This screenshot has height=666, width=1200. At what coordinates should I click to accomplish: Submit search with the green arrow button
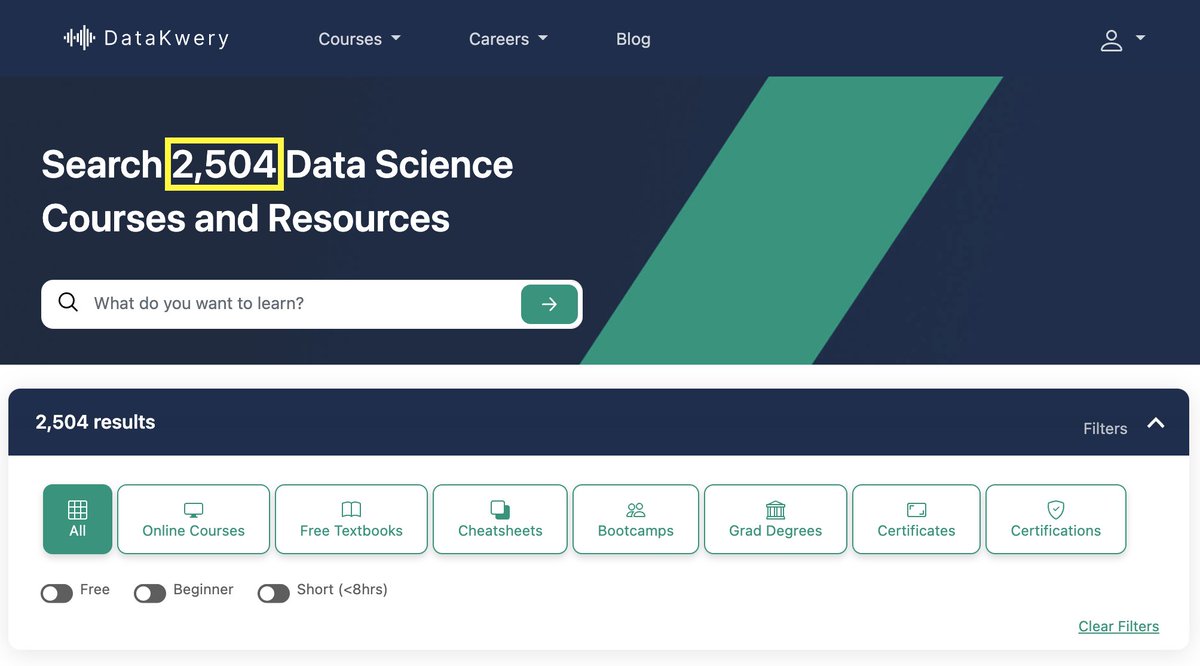(x=549, y=304)
